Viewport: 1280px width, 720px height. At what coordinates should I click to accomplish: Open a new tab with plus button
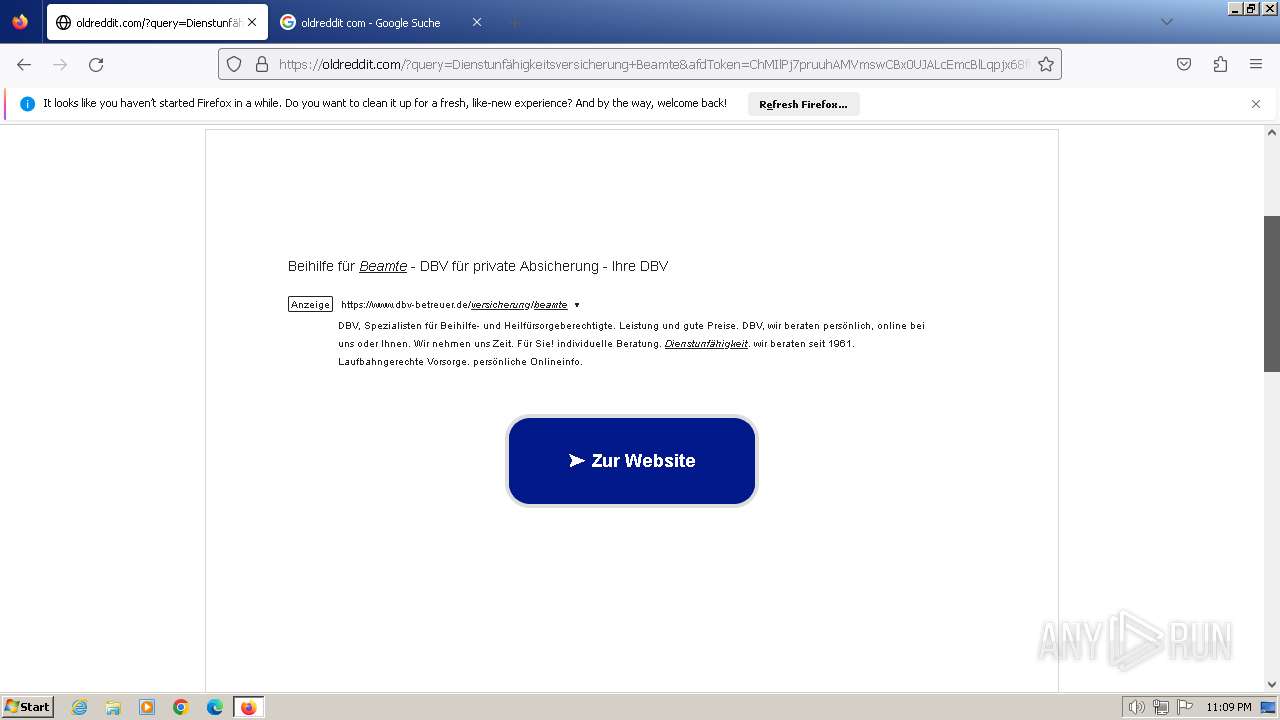514,22
